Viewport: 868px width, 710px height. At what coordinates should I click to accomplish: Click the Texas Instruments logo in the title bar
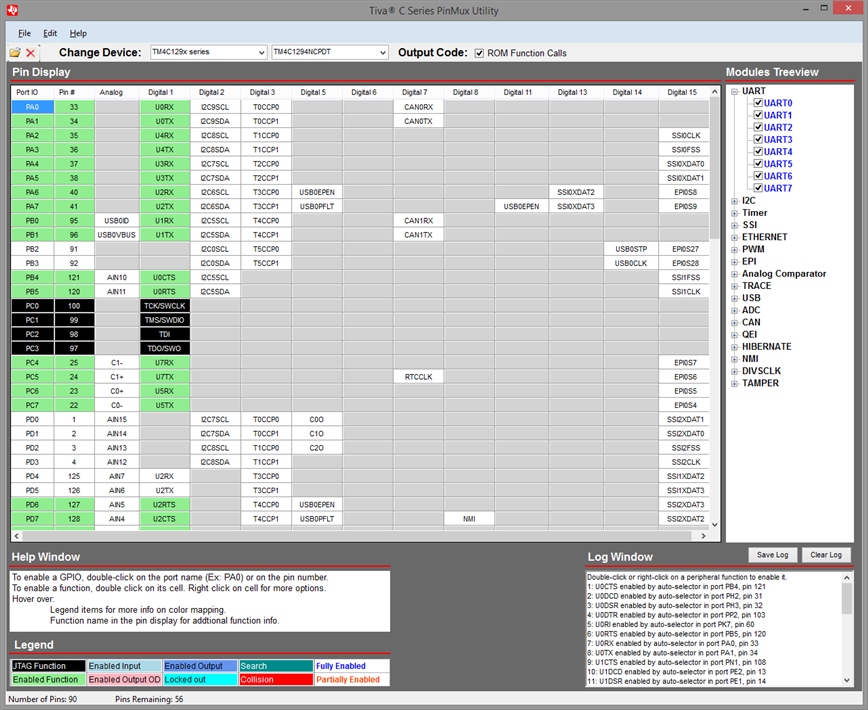pyautogui.click(x=12, y=10)
